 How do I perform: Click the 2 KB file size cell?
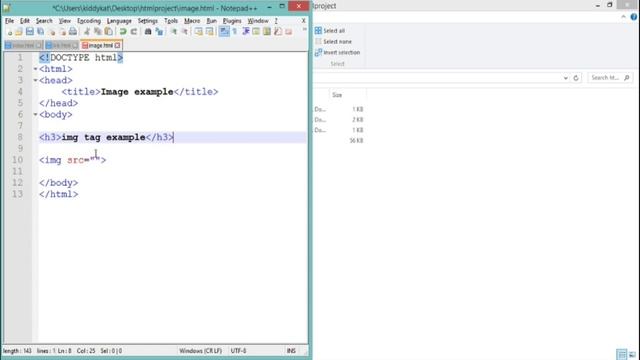[x=358, y=120]
